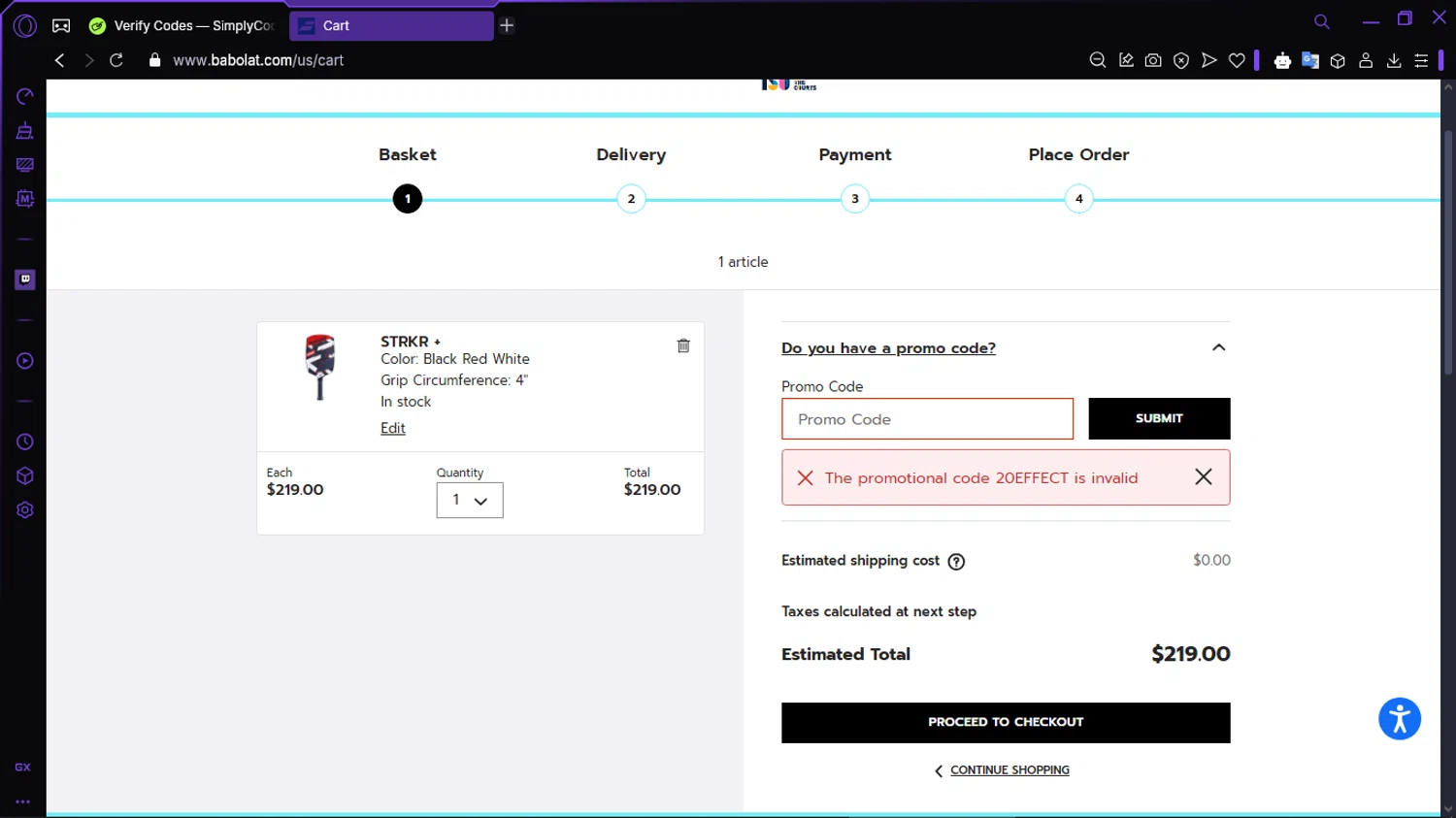This screenshot has height=818, width=1456.
Task: Remove STRKR + with trash icon
Action: [683, 345]
